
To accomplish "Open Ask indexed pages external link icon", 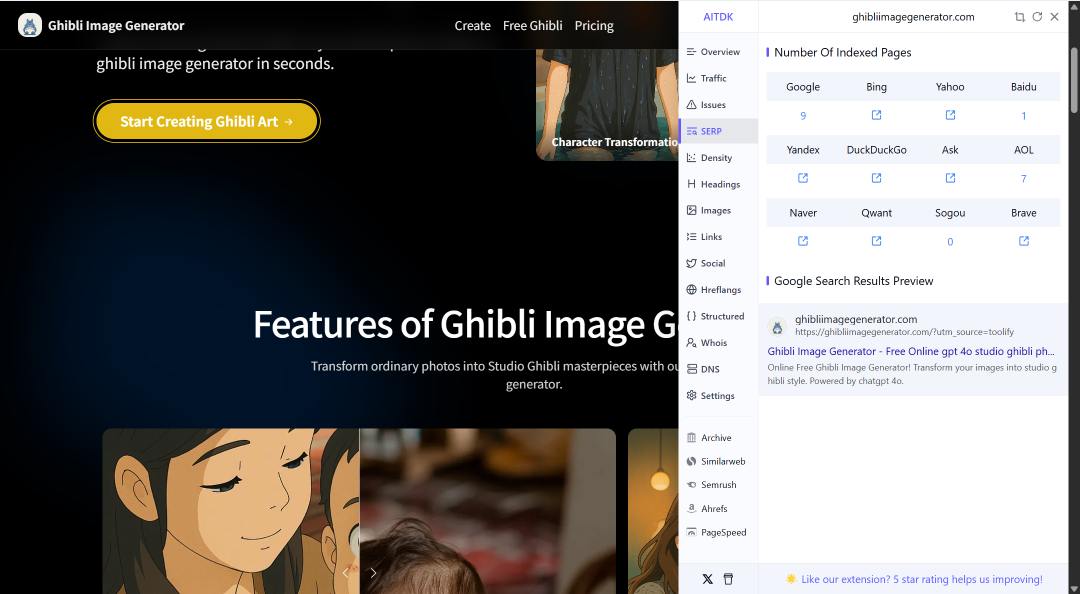I will pyautogui.click(x=950, y=178).
